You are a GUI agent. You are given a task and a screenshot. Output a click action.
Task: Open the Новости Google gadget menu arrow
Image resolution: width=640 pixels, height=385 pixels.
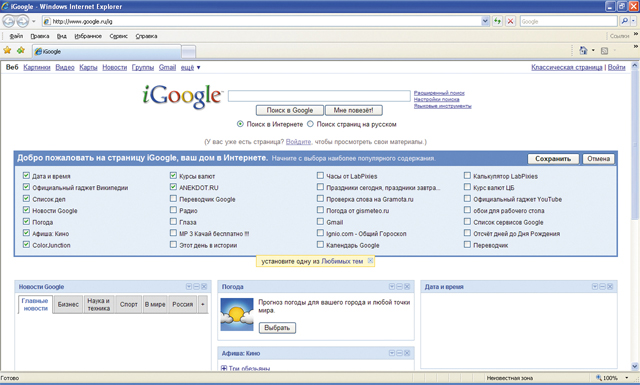189,287
